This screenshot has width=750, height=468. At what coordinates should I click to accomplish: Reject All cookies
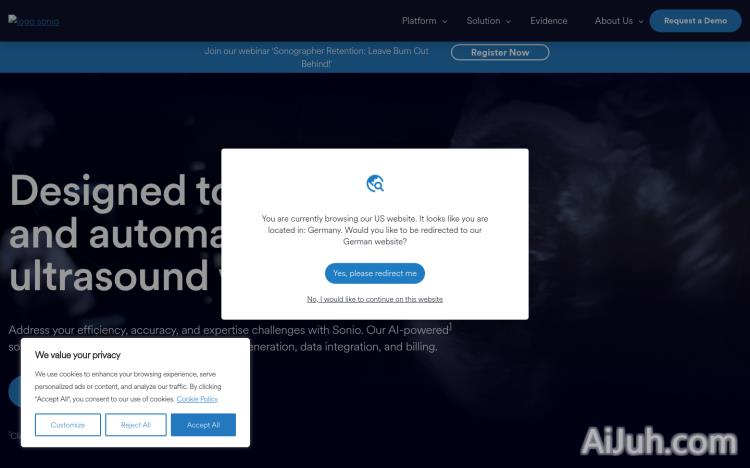coord(136,425)
